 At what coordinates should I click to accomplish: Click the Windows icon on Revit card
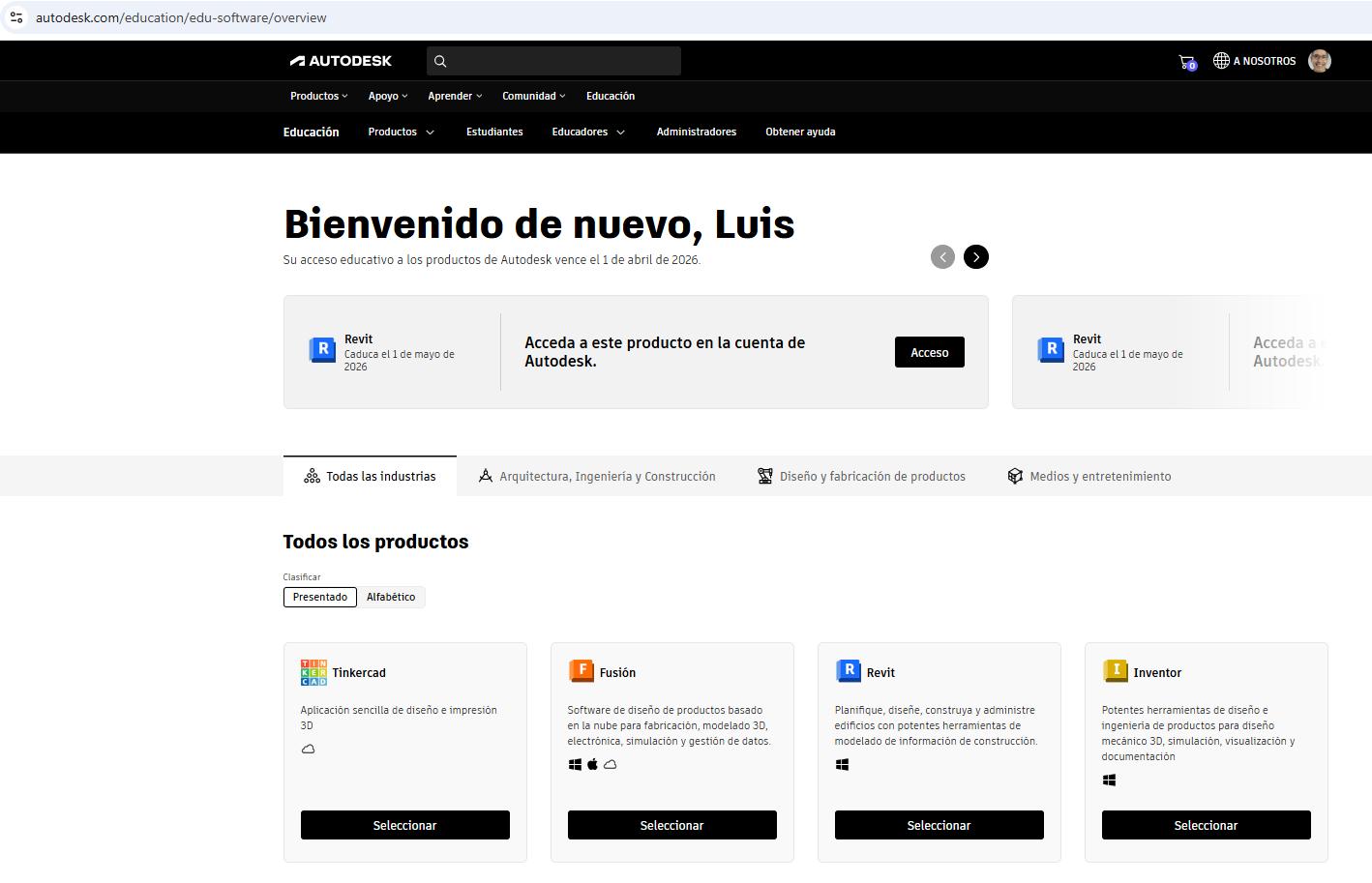click(842, 764)
